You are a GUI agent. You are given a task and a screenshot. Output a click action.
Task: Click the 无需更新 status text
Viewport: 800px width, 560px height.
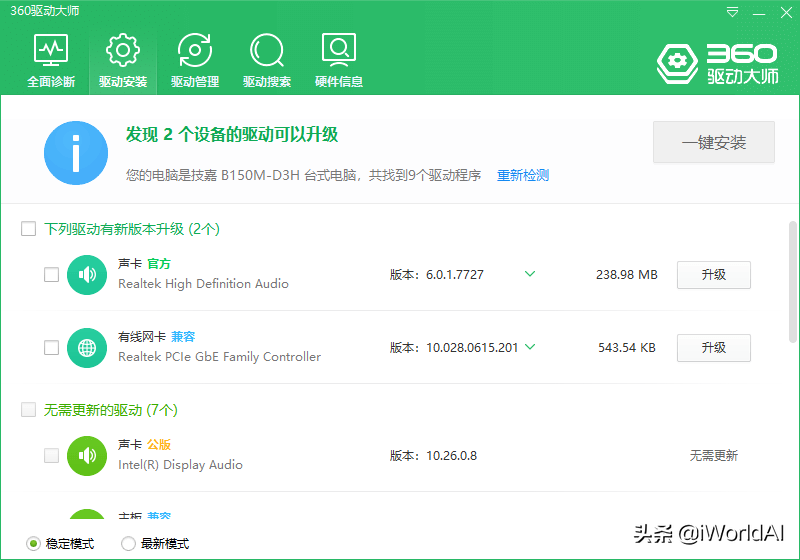click(714, 455)
